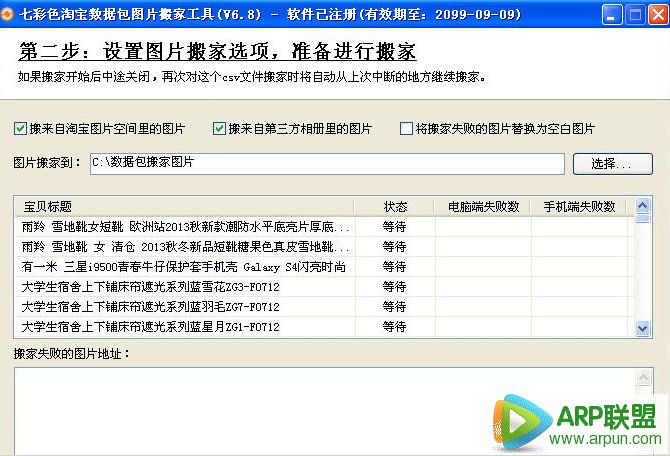Select row 雨羚 雪地靴 女 清仓 2013秋冬新品
Screen dimensions: 670x456
(325, 247)
